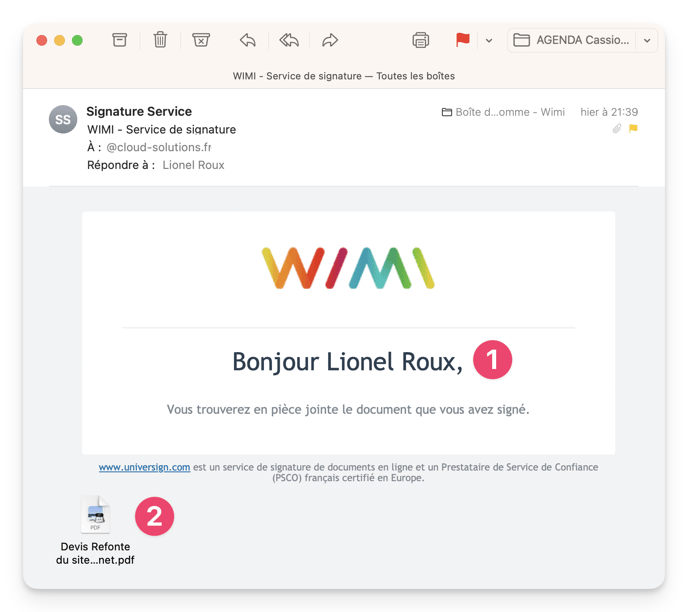Select the sender name Signature Service

pyautogui.click(x=139, y=111)
